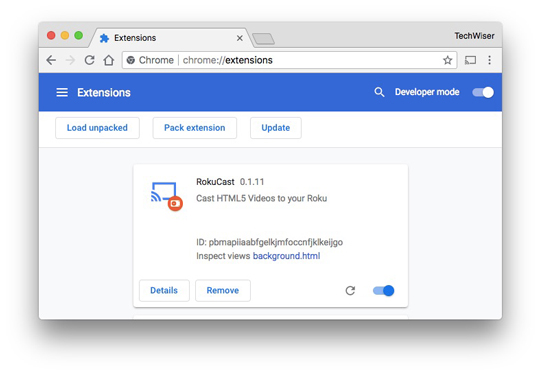Viewport: 540px width, 374px height.
Task: Click the Chrome site info icon
Action: [x=131, y=60]
